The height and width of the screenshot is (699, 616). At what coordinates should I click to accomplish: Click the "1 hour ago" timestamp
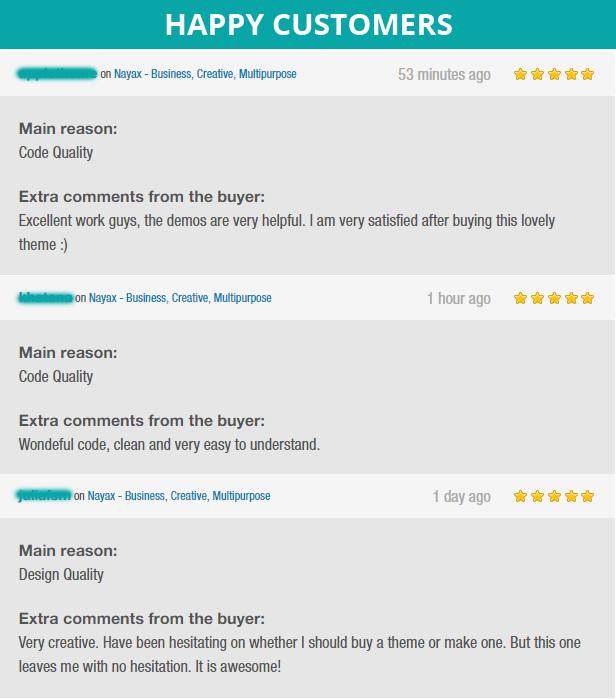tap(458, 299)
